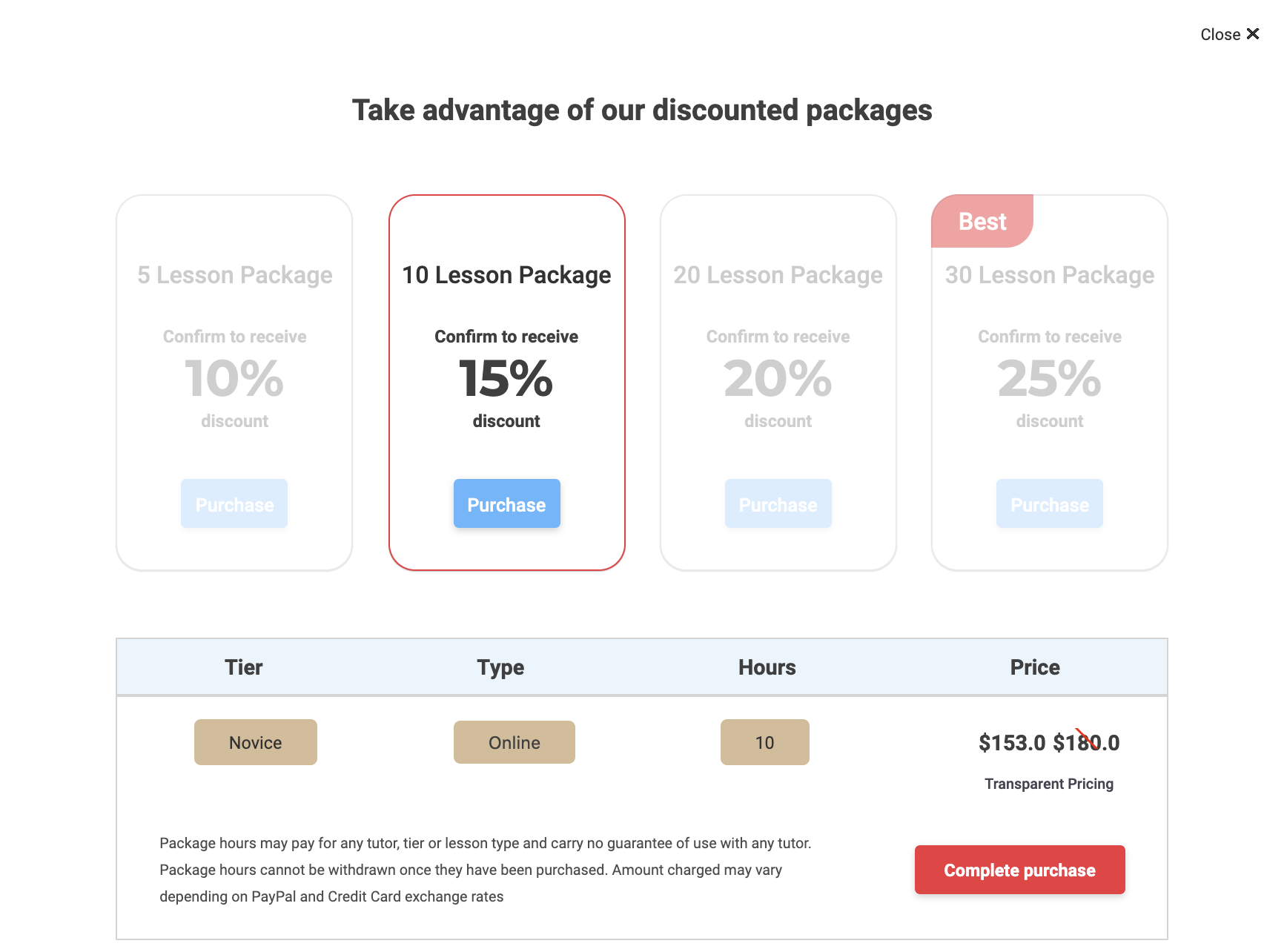Click the struck-through $180.0 original price
This screenshot has height=952, width=1287.
(x=1086, y=742)
